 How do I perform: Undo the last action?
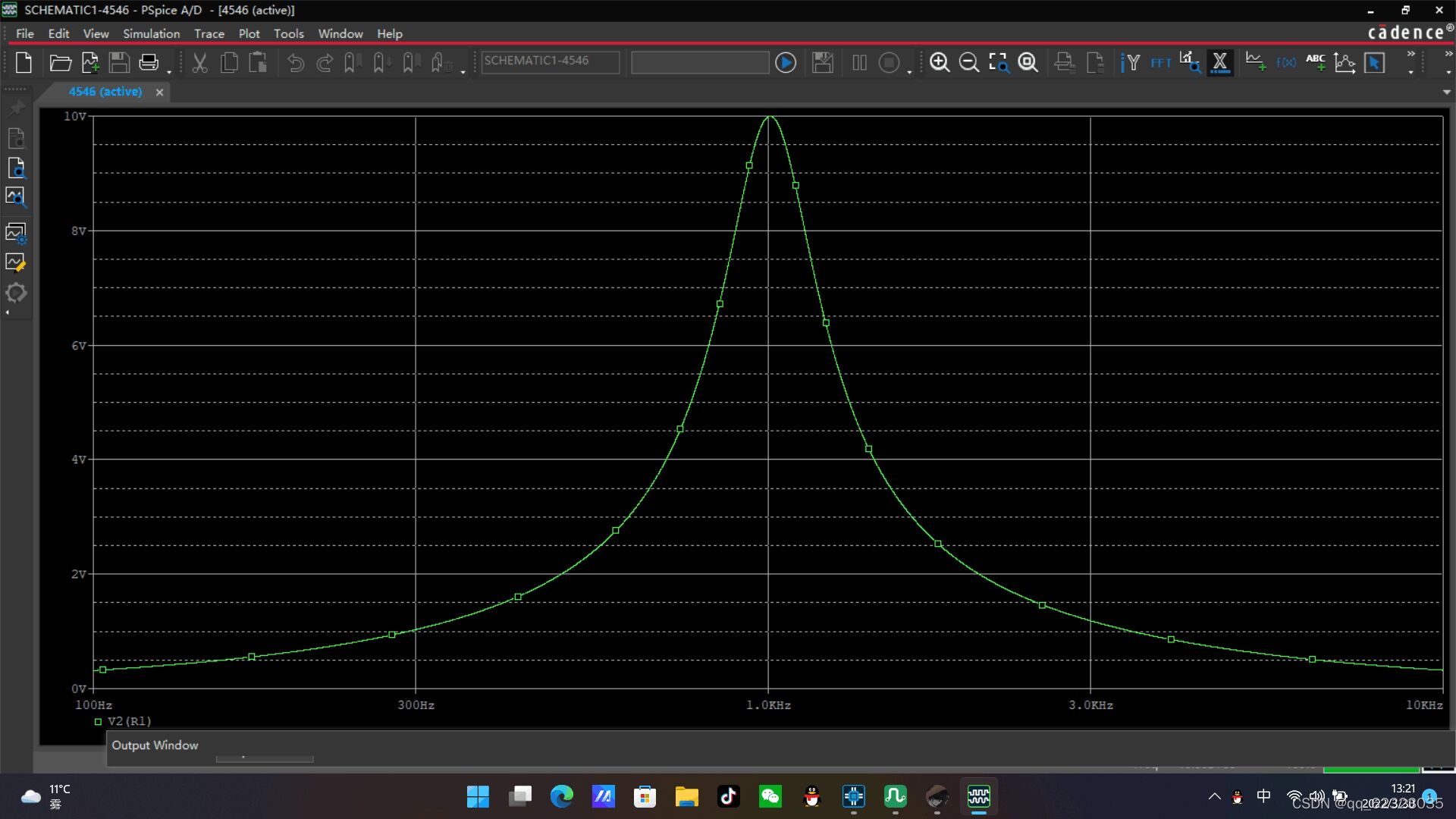point(296,62)
